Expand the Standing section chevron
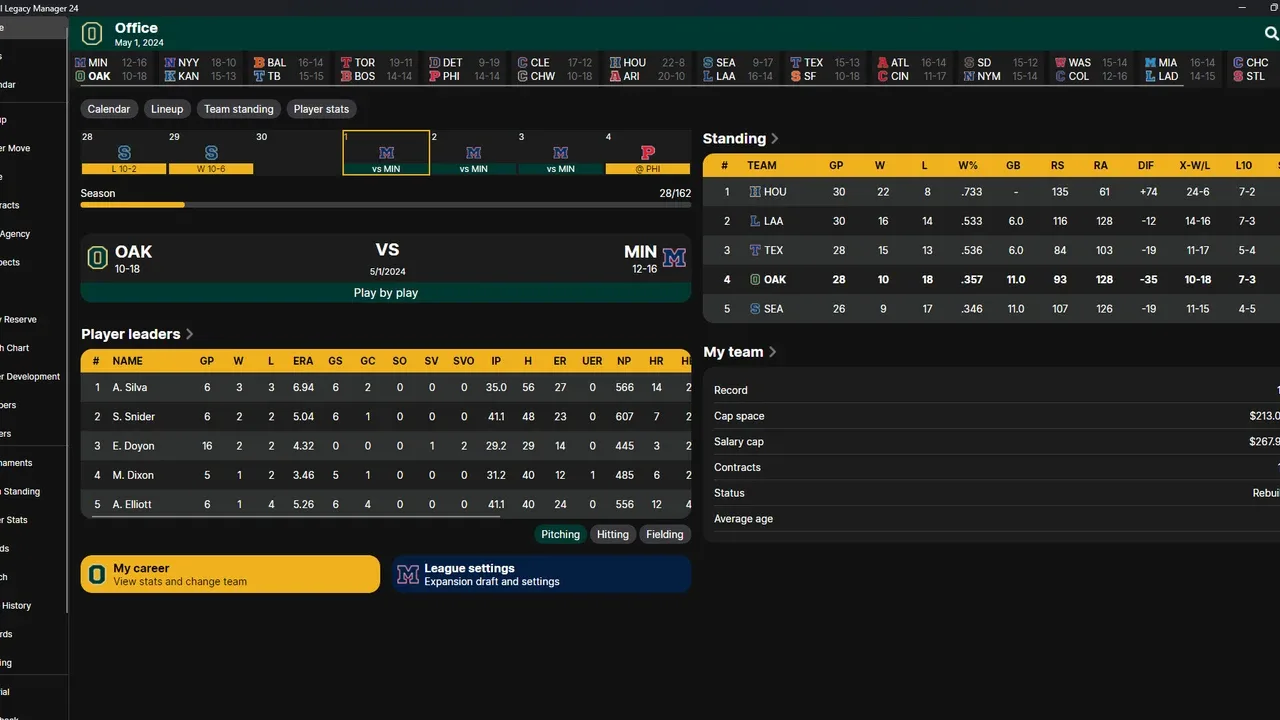Screen dimensions: 1280x720 (775, 139)
